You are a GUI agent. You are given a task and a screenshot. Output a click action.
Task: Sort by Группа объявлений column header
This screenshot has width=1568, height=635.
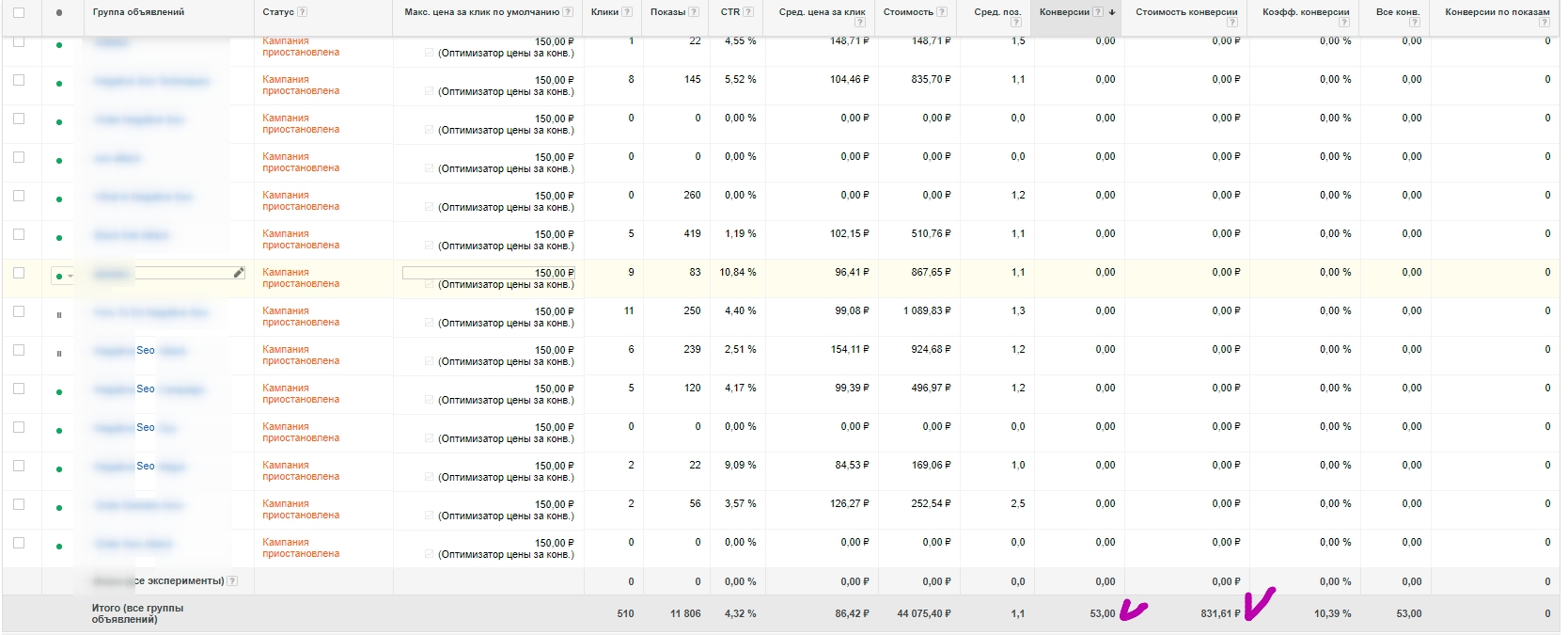click(138, 12)
